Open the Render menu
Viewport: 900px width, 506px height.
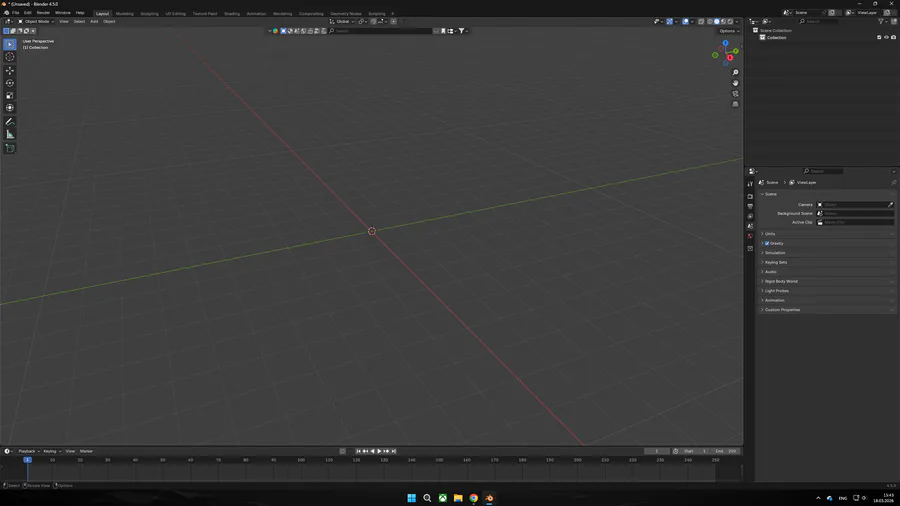(43, 13)
